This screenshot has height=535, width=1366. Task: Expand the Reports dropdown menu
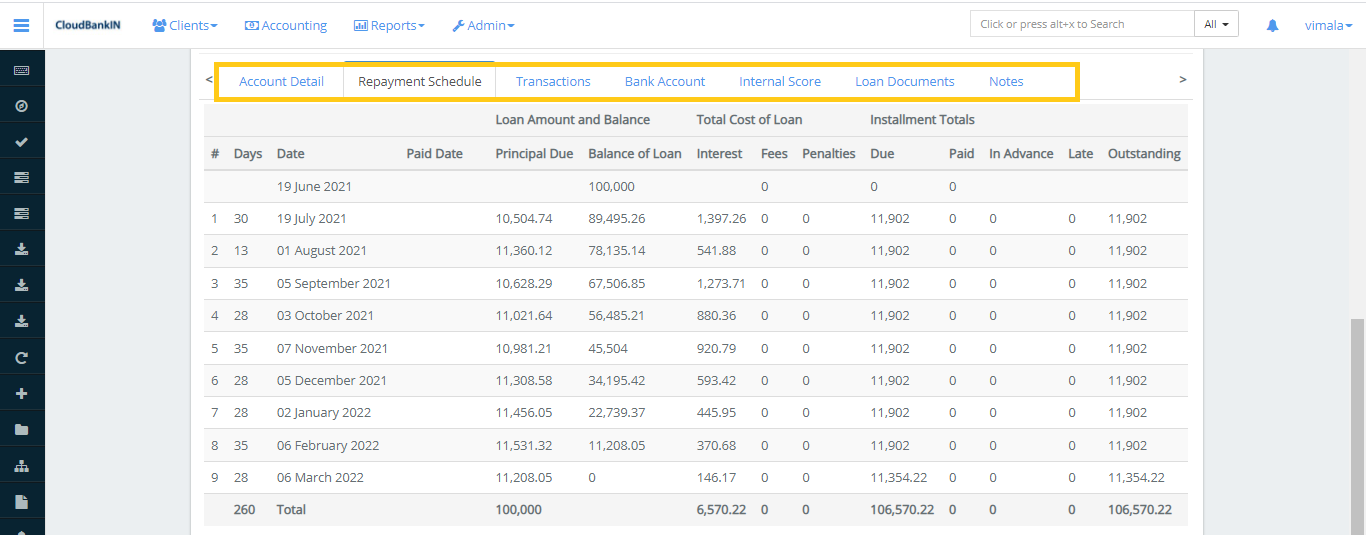pyautogui.click(x=389, y=25)
